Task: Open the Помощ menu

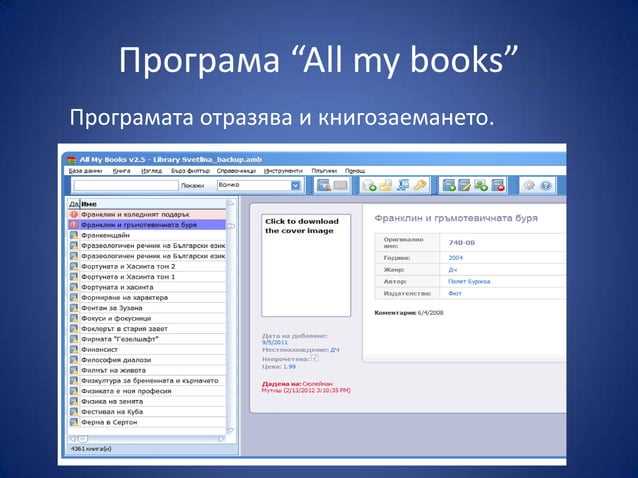Action: [355, 171]
